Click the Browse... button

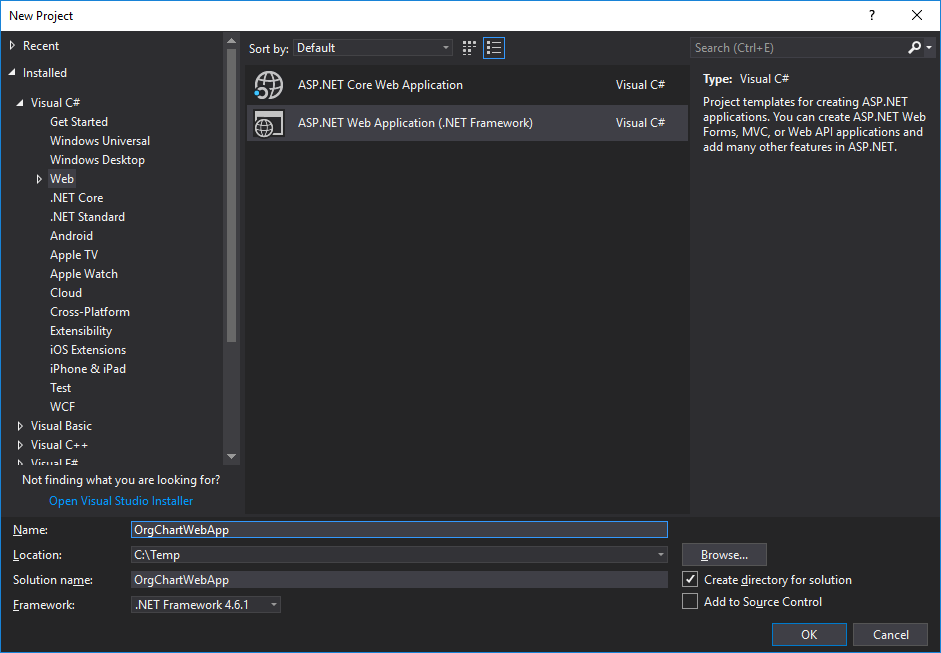tap(724, 555)
